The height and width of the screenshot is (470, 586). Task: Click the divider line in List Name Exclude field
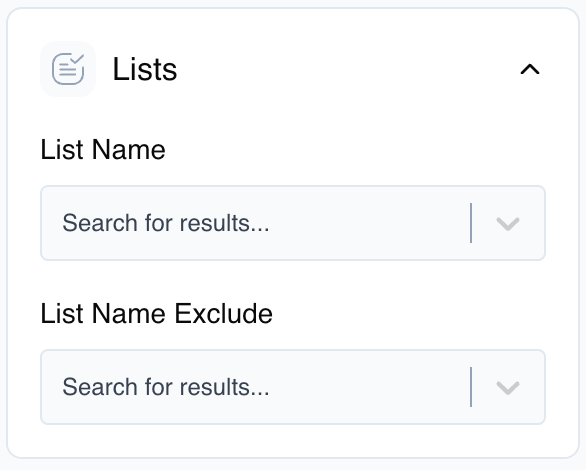click(x=471, y=387)
